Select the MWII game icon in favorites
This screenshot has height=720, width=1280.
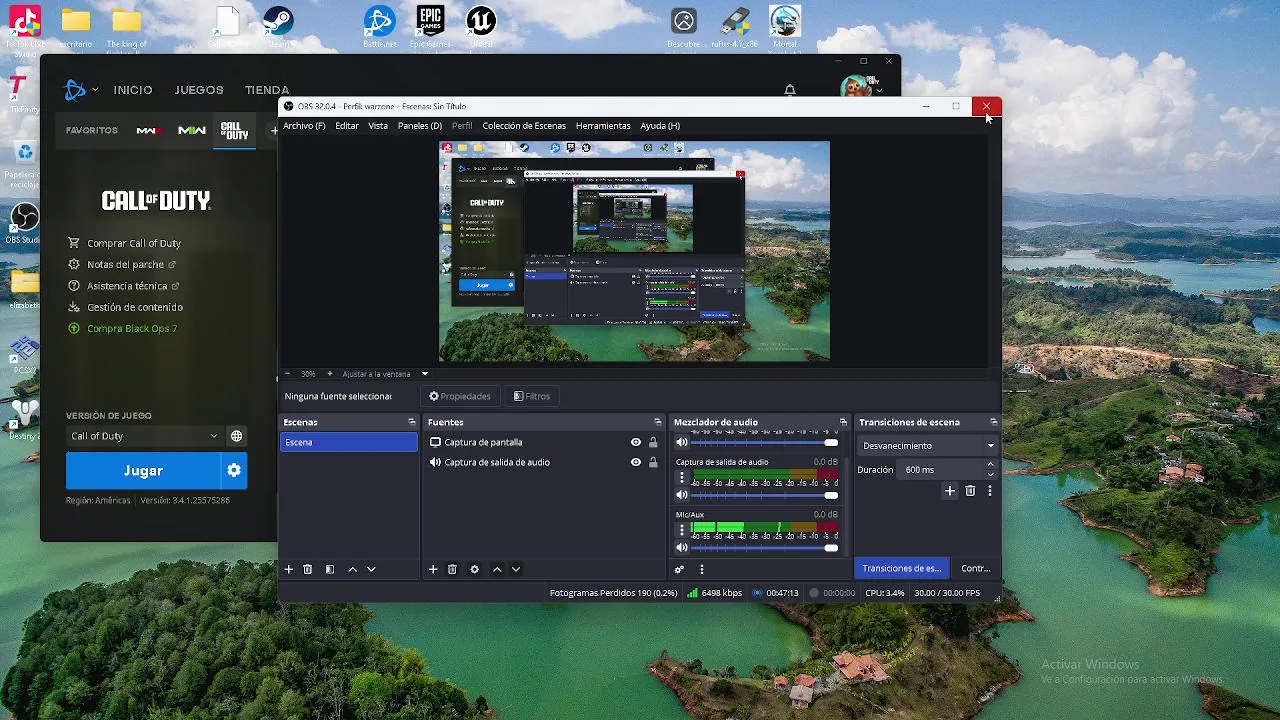pos(192,130)
